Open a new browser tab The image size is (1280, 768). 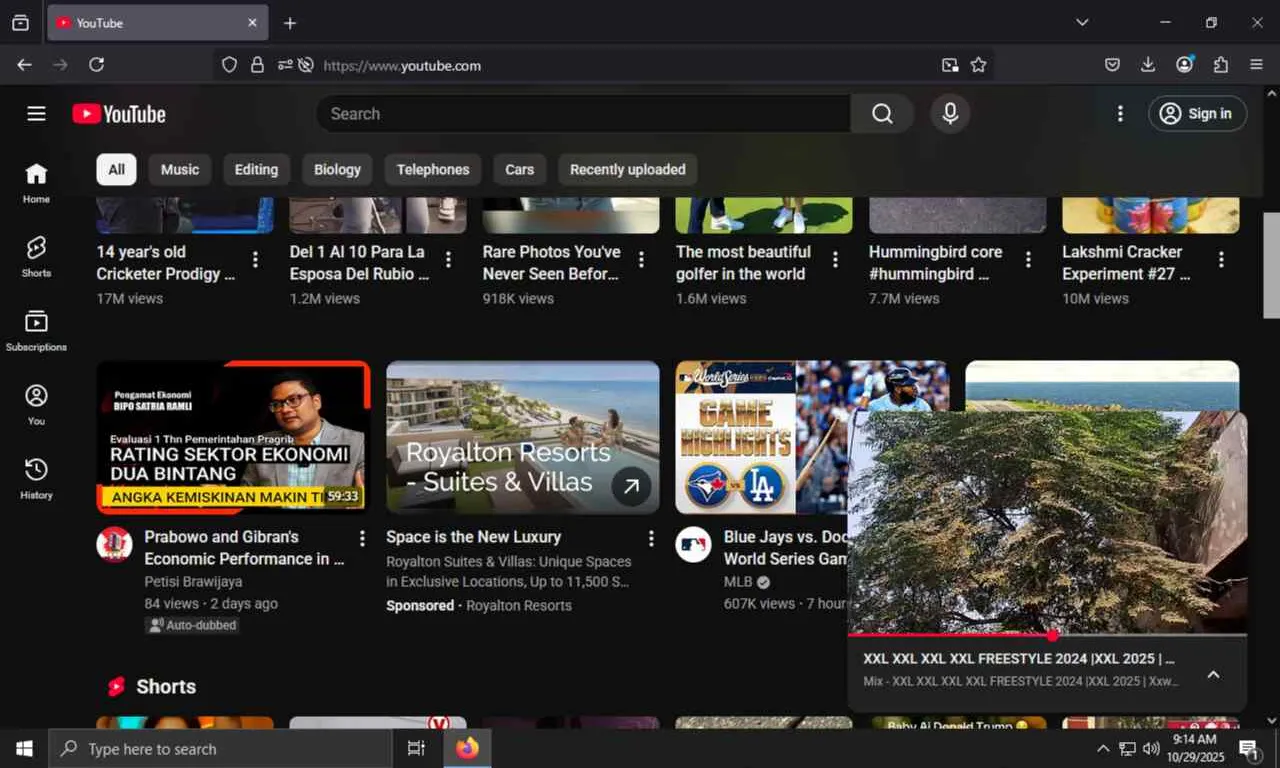pos(290,23)
